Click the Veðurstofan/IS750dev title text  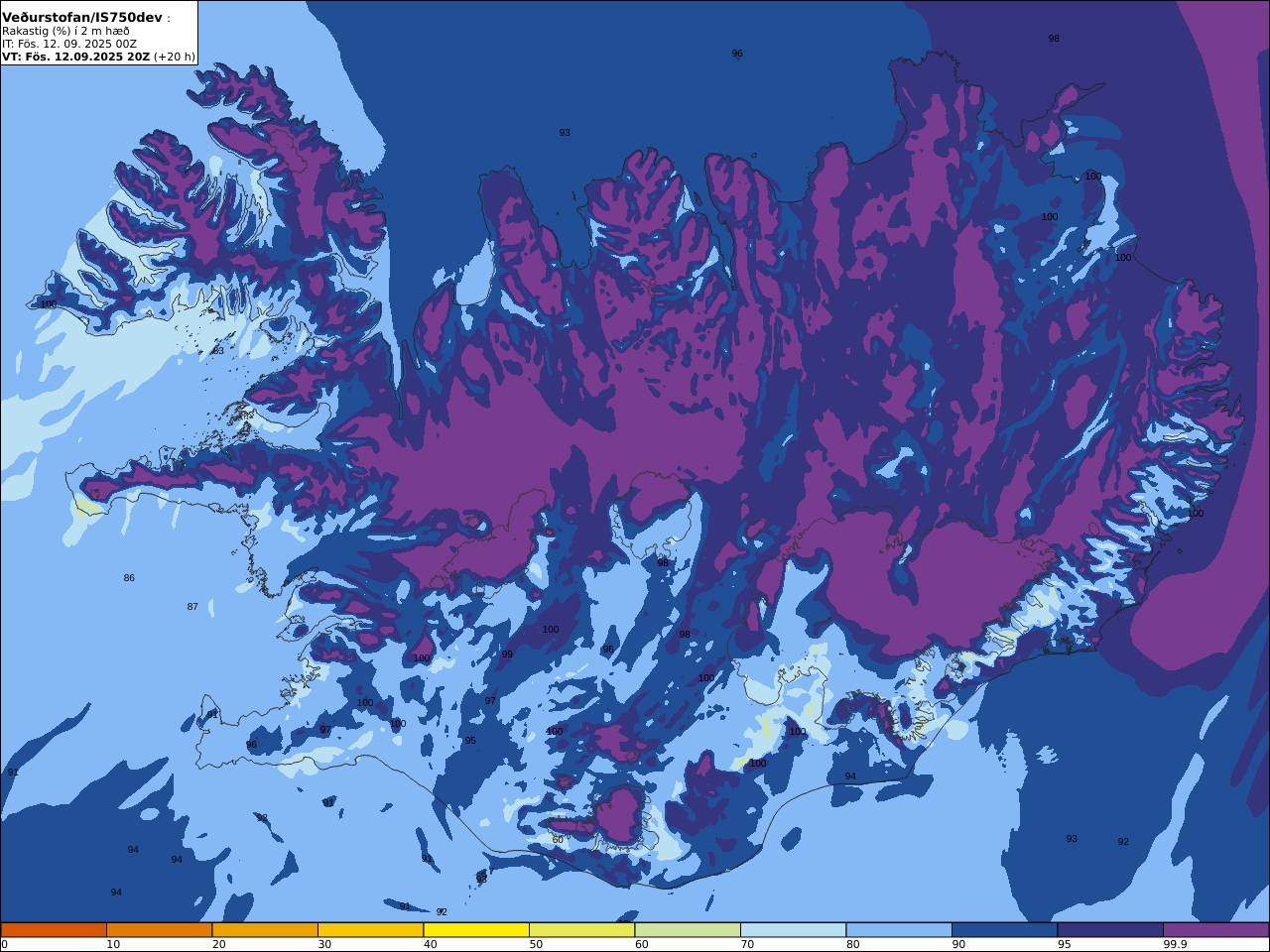pos(82,17)
